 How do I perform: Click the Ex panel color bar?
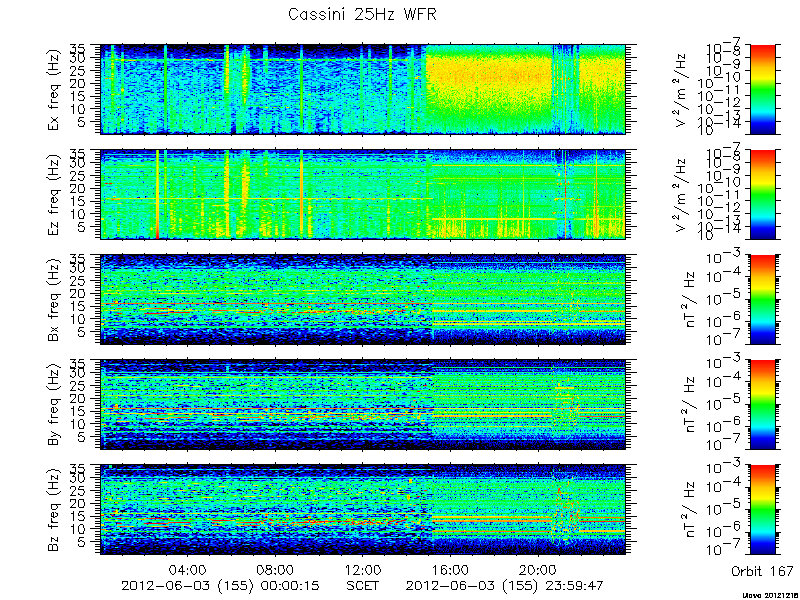point(762,89)
